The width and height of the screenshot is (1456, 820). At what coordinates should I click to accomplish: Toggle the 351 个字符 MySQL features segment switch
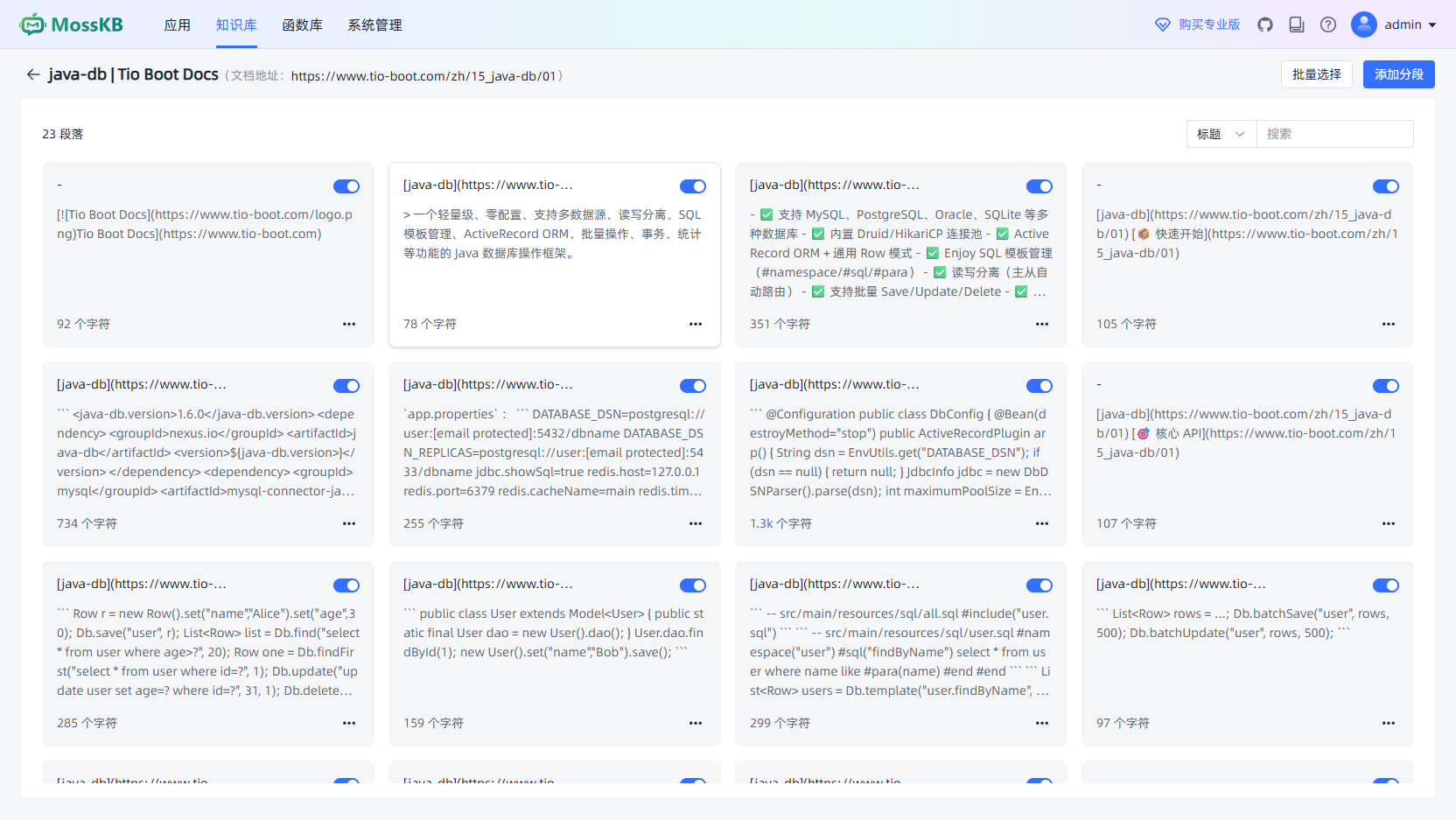1039,186
